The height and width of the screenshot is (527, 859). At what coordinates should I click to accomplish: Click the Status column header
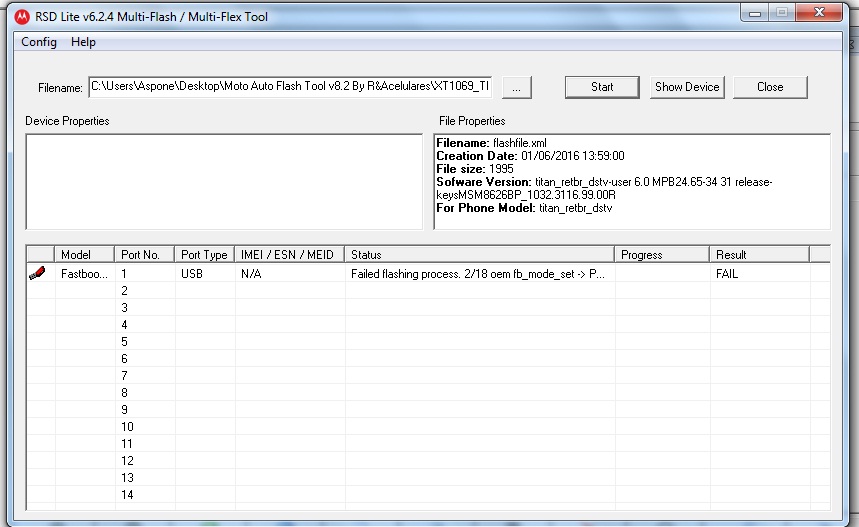click(479, 255)
